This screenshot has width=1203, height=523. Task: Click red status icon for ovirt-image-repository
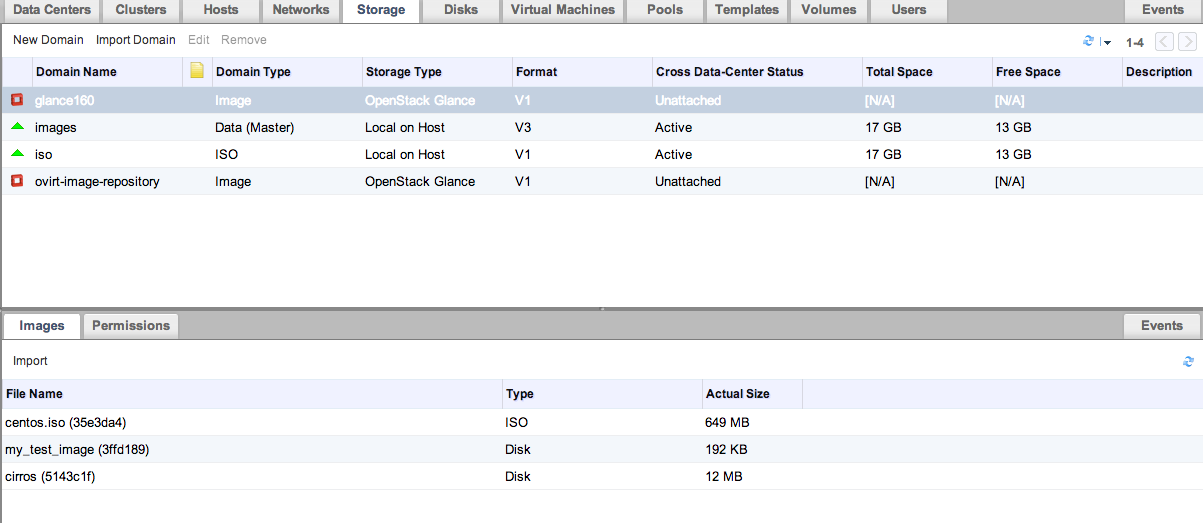pyautogui.click(x=17, y=181)
